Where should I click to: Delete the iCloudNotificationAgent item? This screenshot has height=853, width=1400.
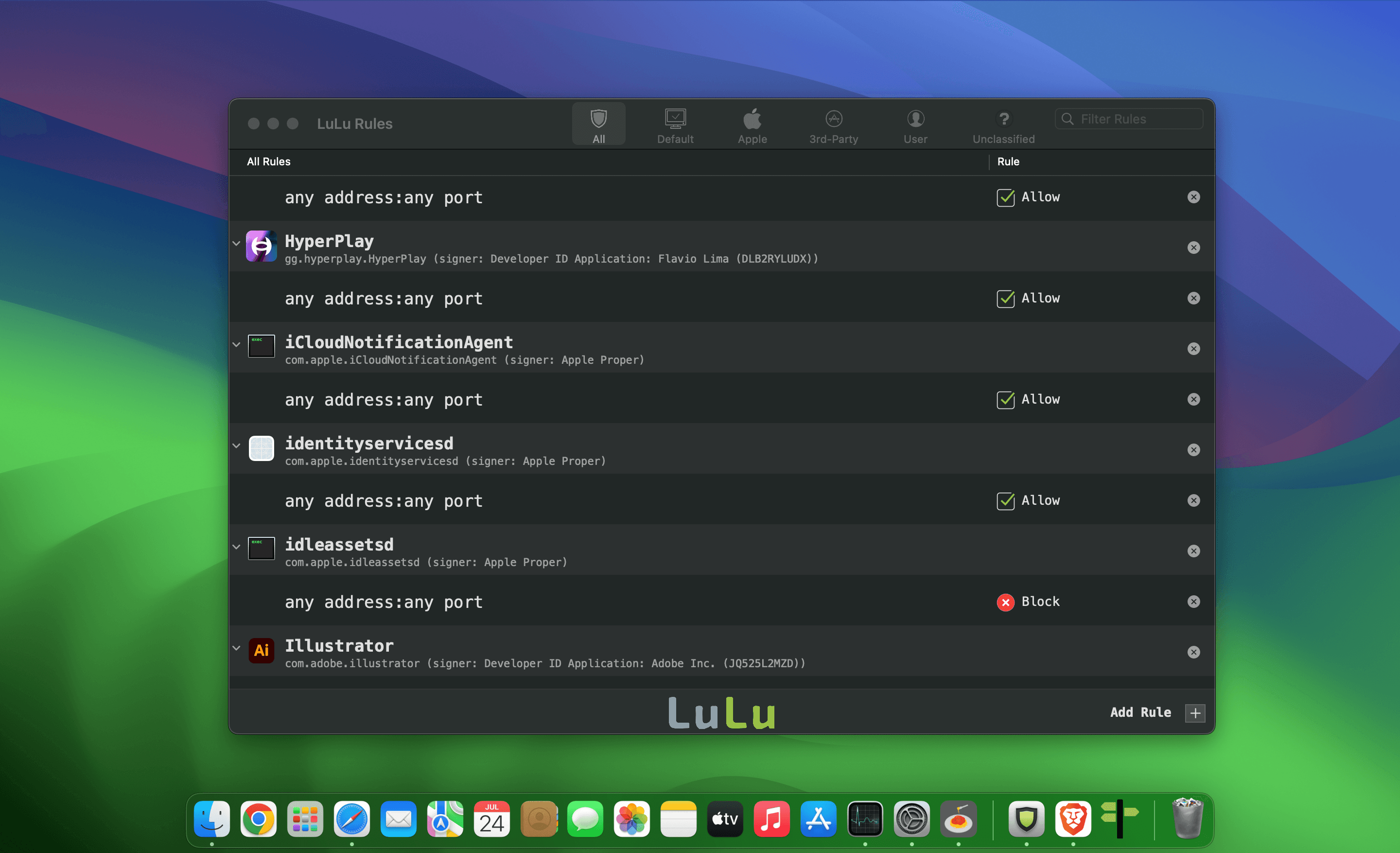point(1193,348)
